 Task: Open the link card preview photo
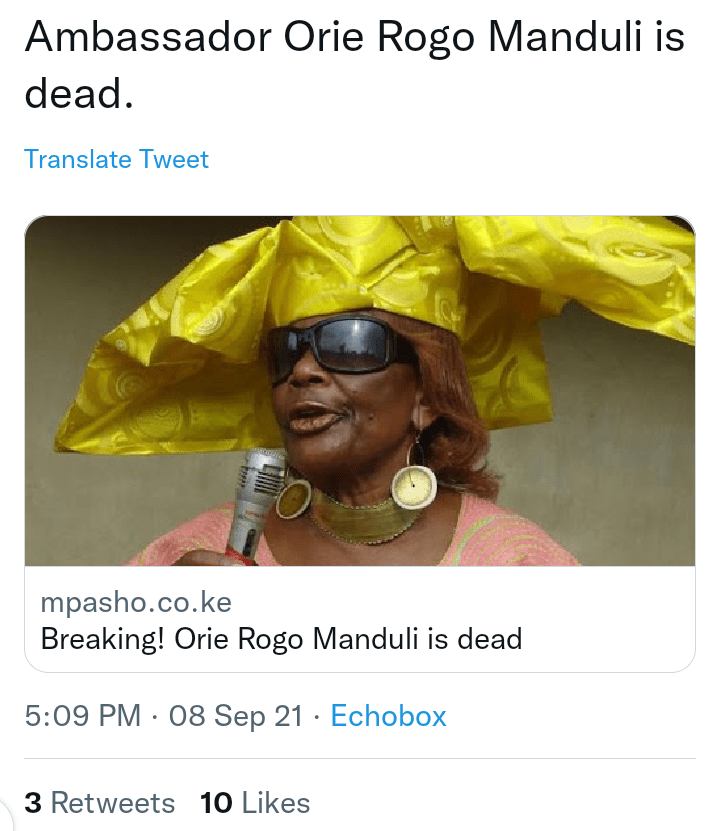point(360,391)
